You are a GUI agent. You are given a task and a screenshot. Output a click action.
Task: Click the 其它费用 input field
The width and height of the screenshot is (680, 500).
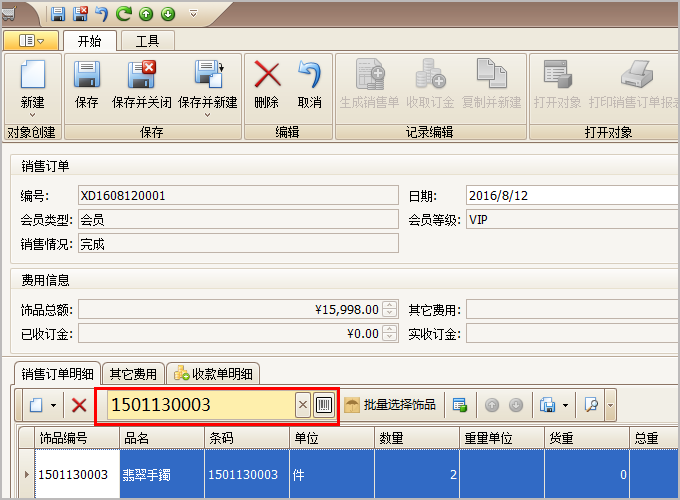[x=573, y=310]
